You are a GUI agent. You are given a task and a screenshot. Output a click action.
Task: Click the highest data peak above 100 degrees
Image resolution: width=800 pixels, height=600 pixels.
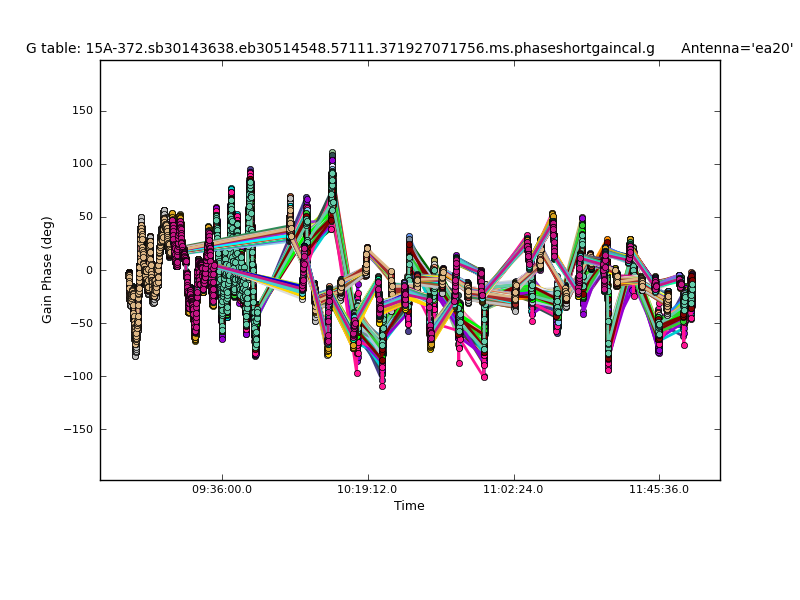[x=332, y=154]
